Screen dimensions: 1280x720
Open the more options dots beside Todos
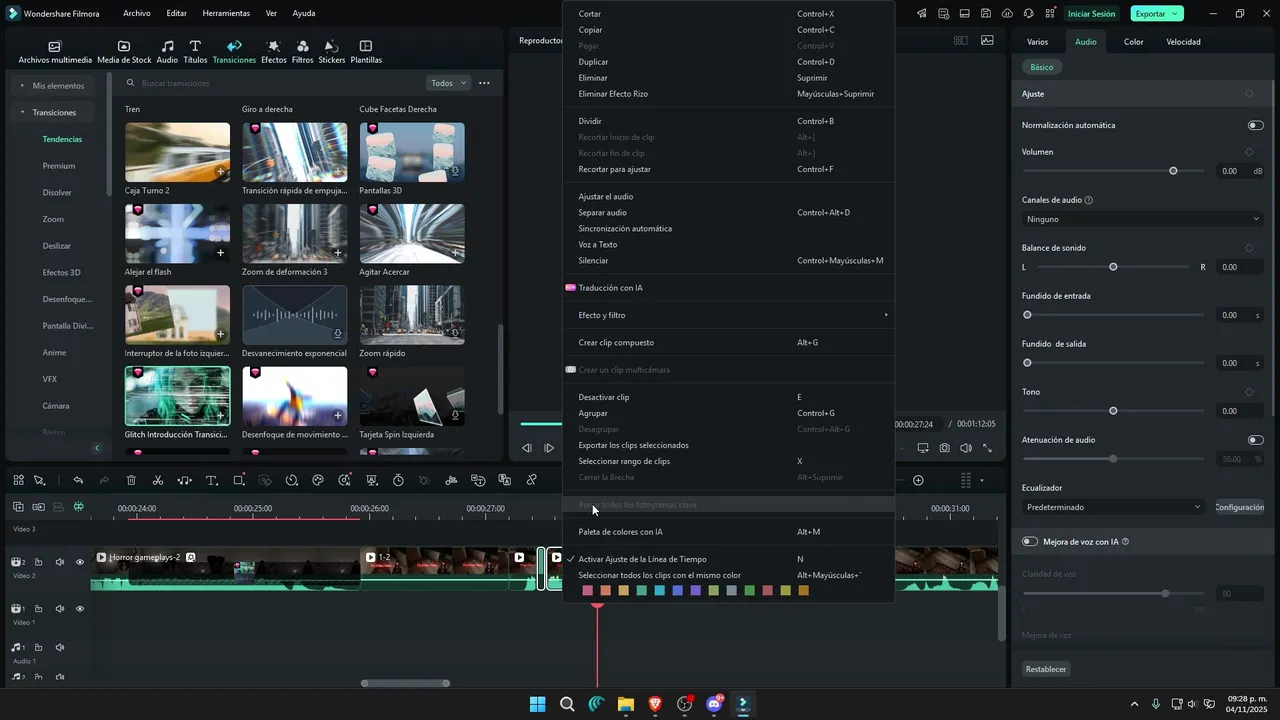coord(484,83)
